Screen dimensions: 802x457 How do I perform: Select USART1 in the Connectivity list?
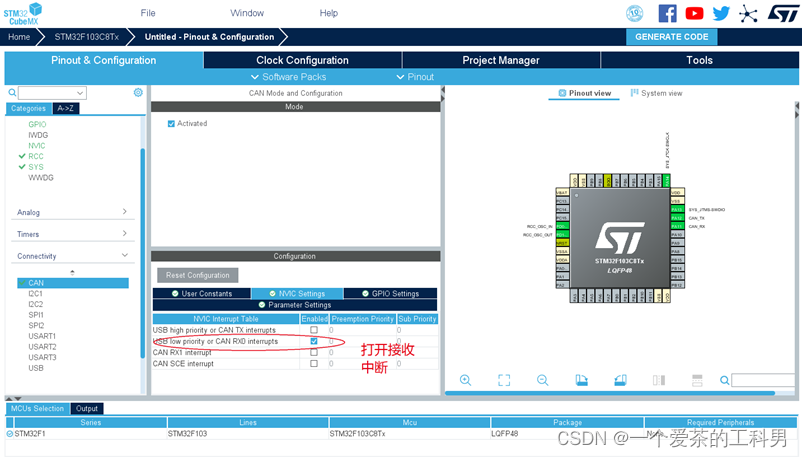[x=42, y=336]
